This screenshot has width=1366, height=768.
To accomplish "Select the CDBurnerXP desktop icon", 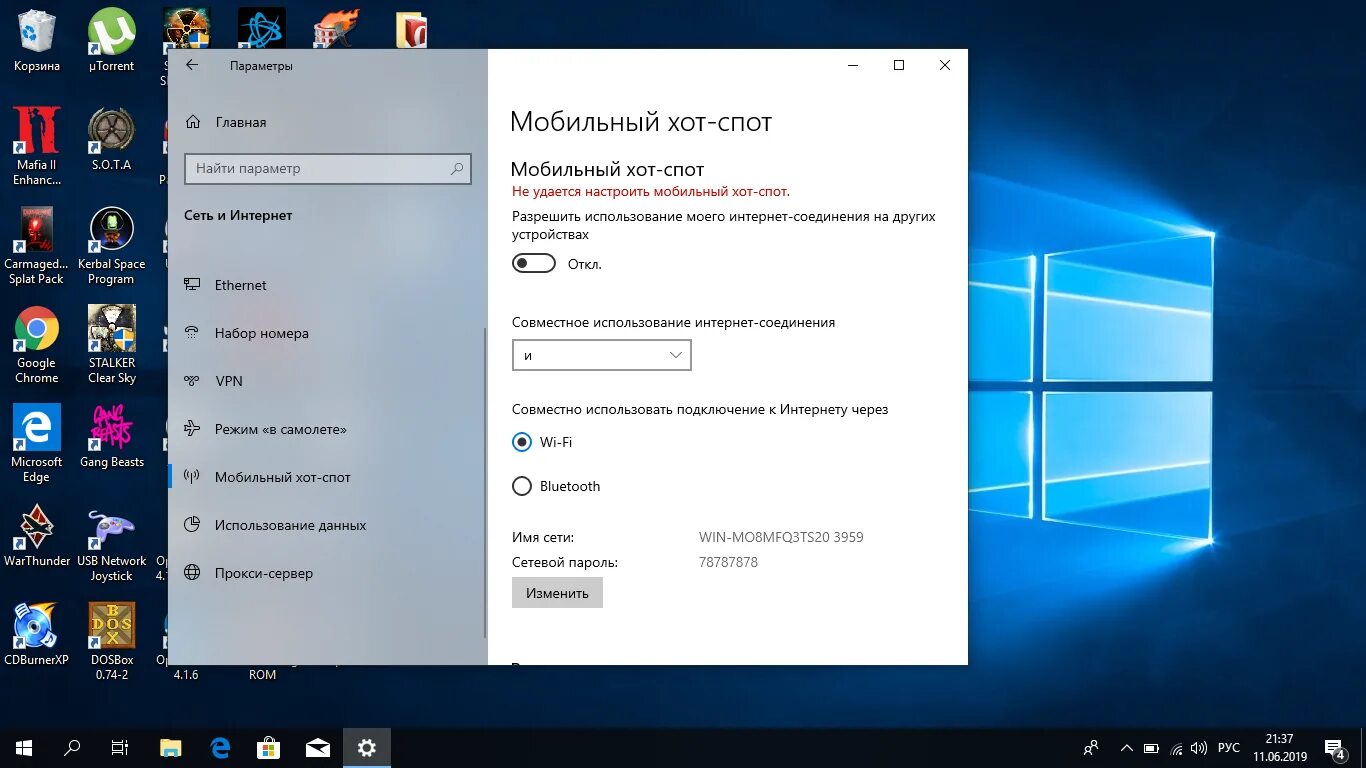I will (x=37, y=635).
